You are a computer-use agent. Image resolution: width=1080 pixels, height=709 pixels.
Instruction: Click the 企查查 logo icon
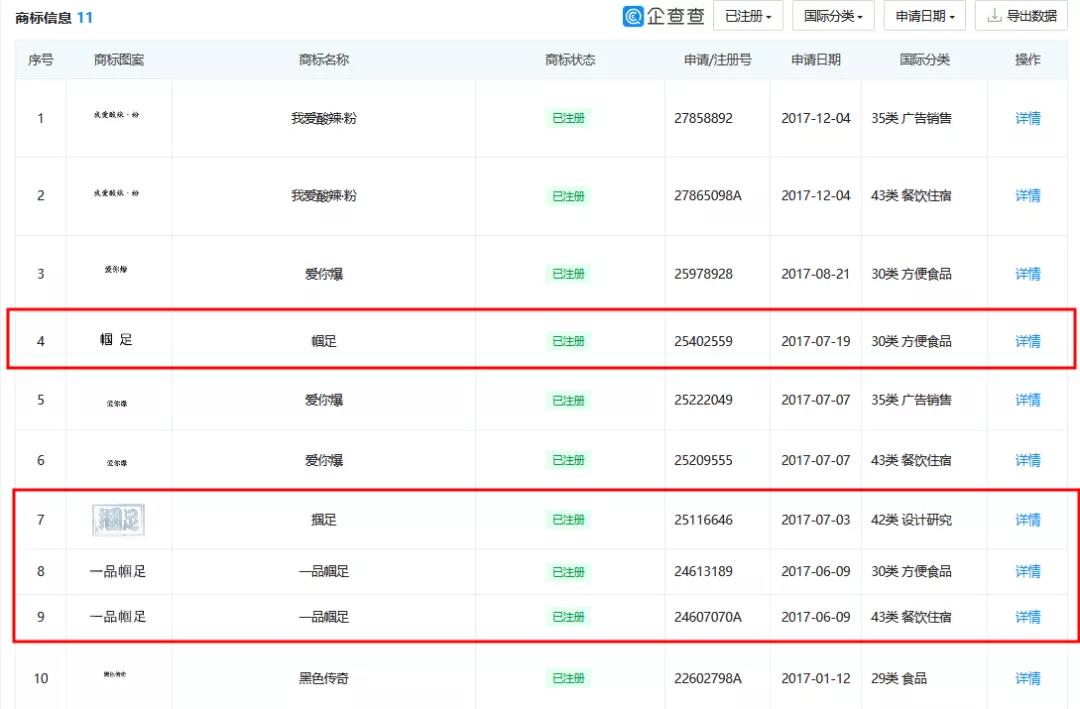click(634, 16)
